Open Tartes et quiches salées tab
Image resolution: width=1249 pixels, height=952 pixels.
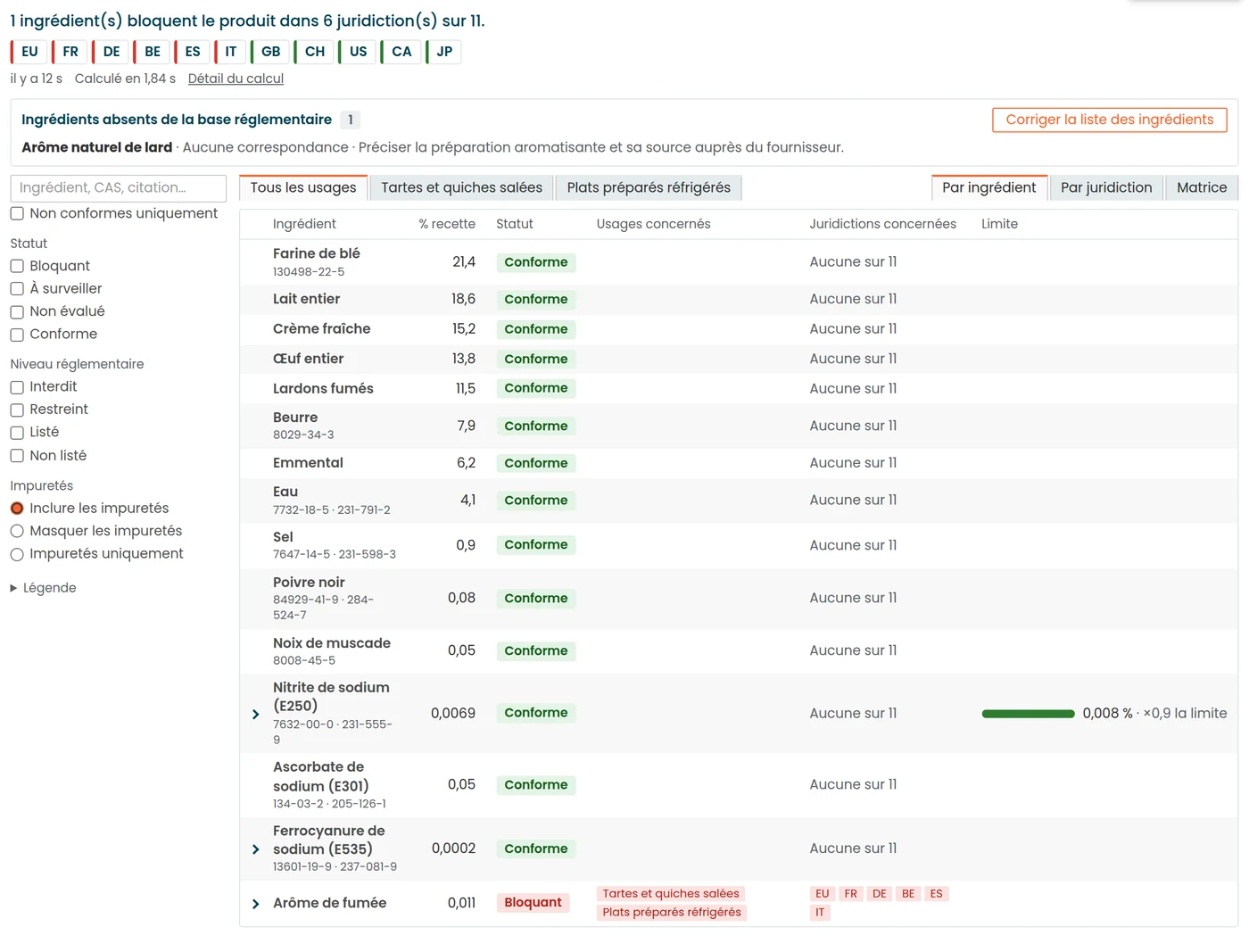(x=461, y=187)
